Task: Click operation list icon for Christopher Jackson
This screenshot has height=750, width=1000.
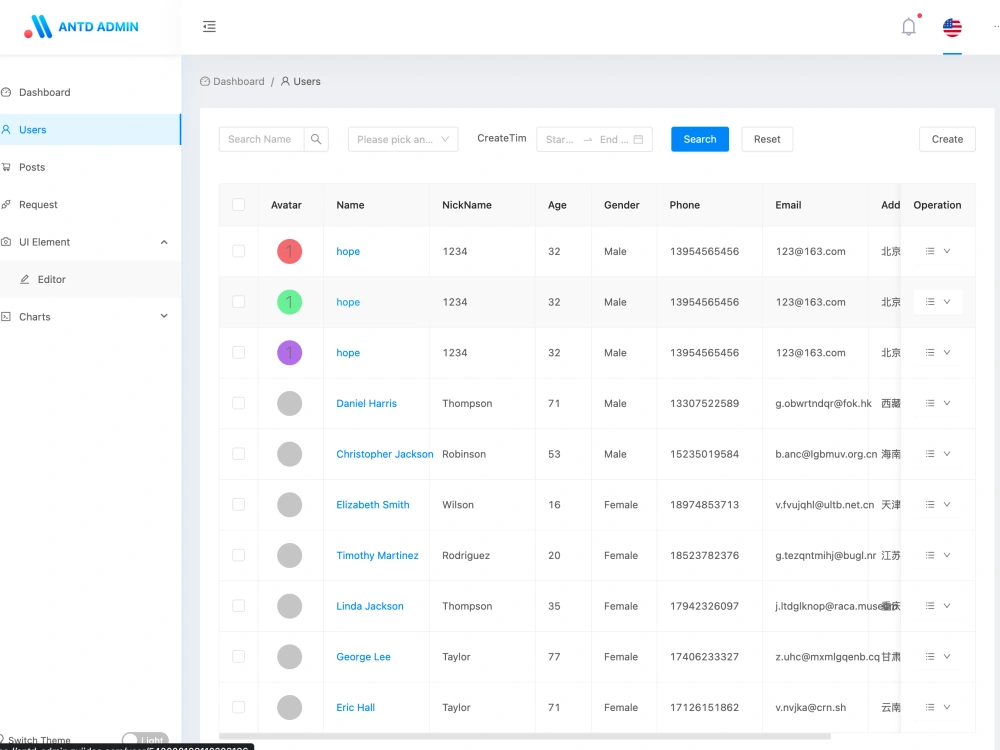Action: tap(930, 454)
